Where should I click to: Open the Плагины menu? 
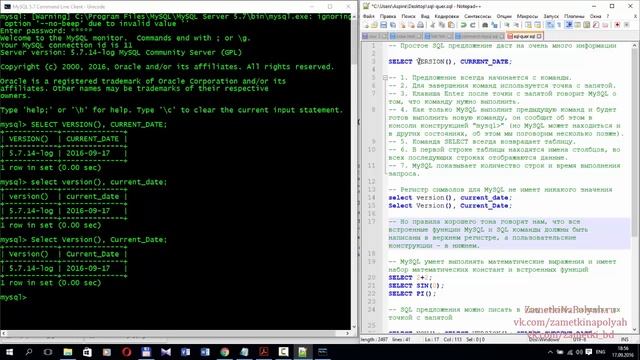click(574, 16)
